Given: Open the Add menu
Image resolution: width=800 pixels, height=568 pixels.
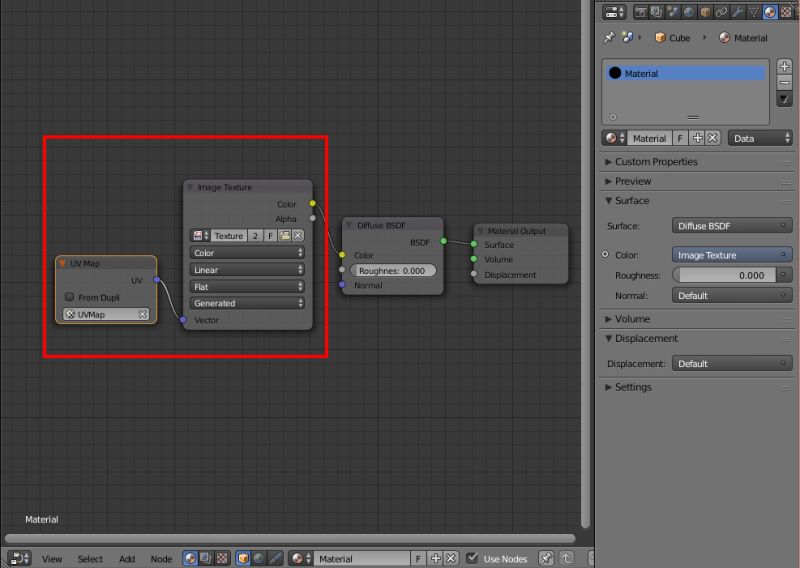Looking at the screenshot, I should [127, 559].
